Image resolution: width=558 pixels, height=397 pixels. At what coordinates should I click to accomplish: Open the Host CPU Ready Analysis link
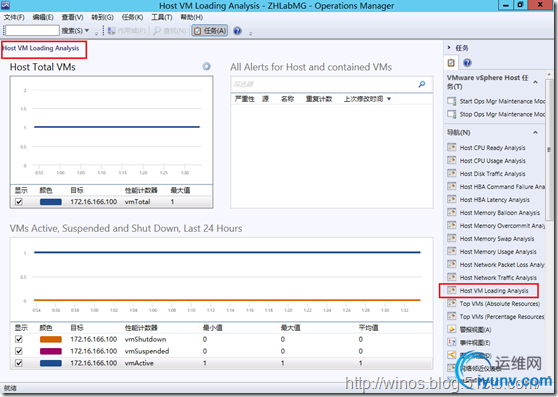tap(493, 148)
